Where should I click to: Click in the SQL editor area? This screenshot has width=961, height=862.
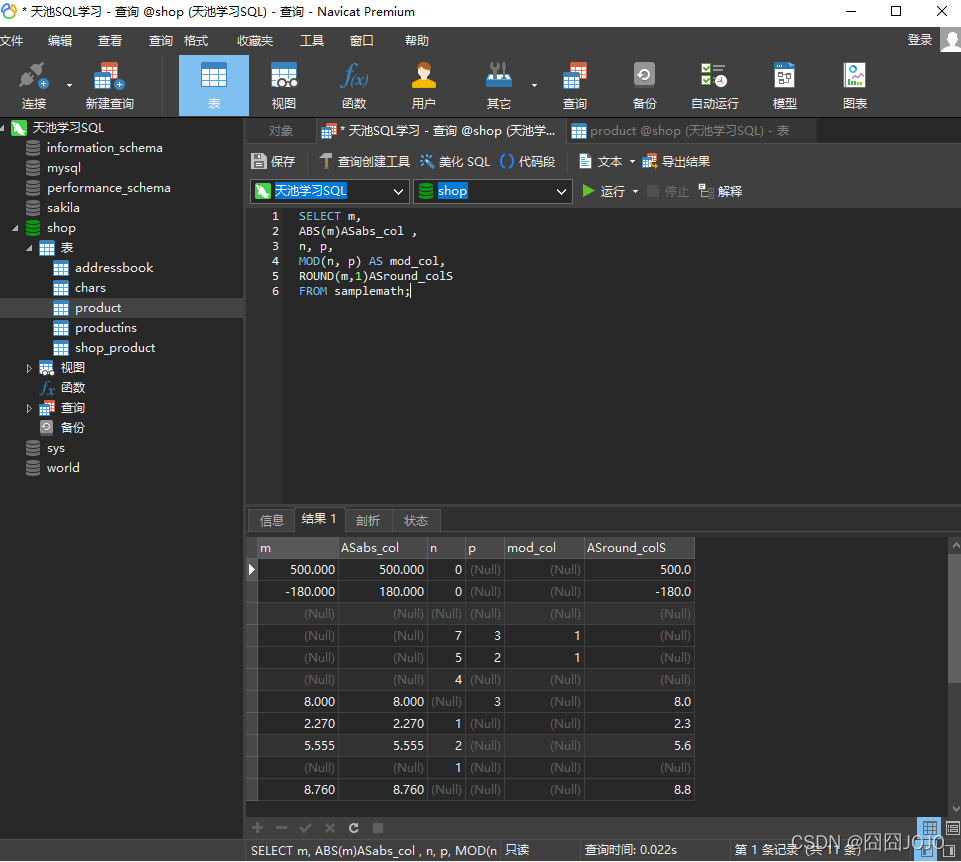click(x=621, y=356)
